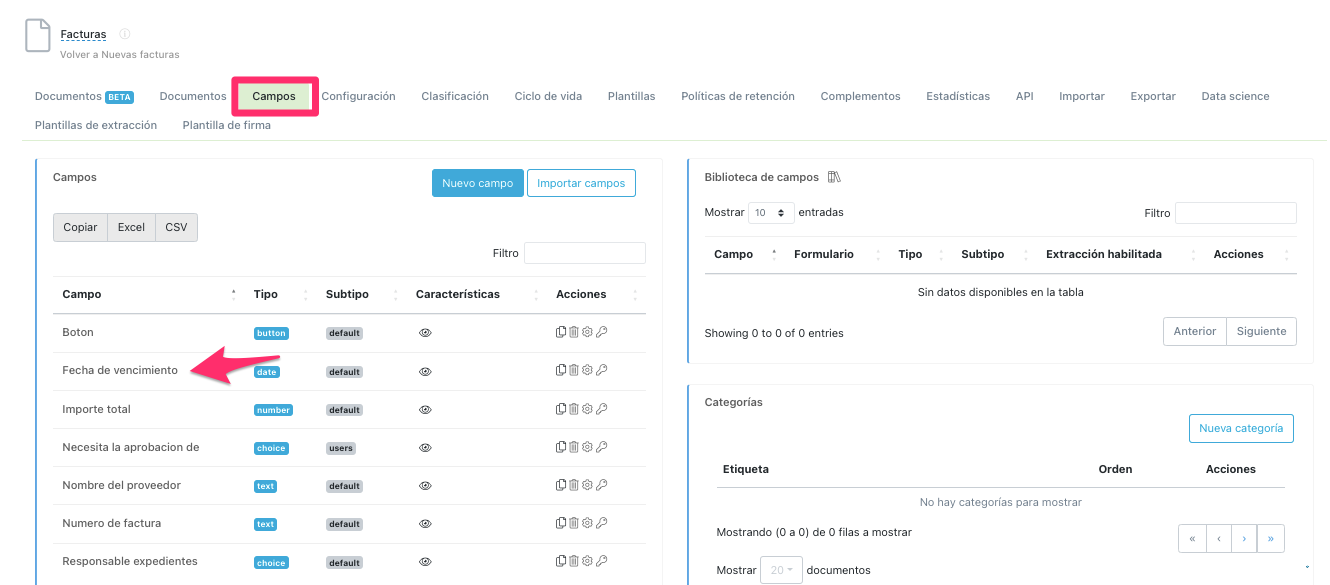Viewport: 1330px width, 585px height.
Task: Open the Ciclo de vida tab
Action: click(548, 97)
